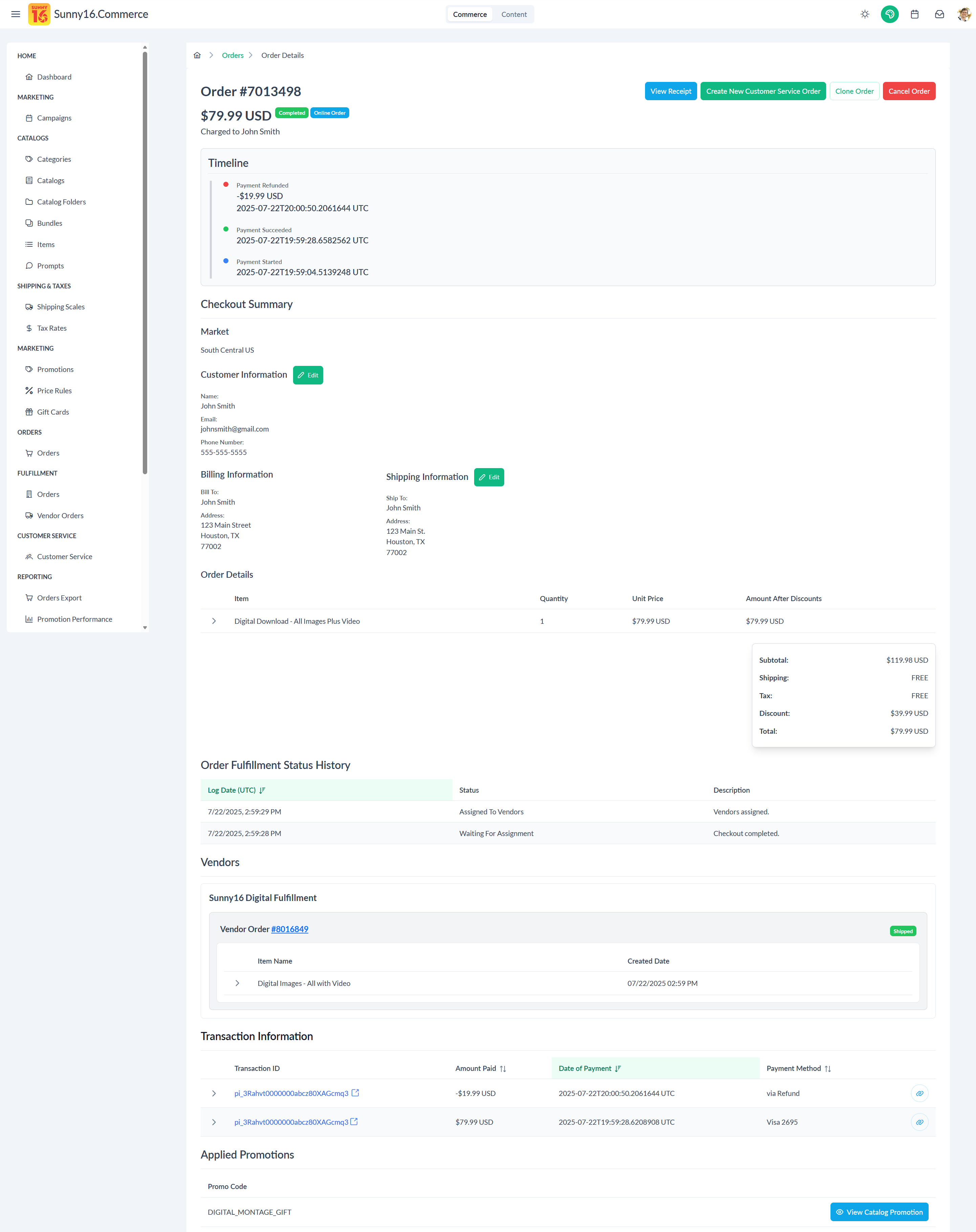Open vendor order #8016849 link
The width and height of the screenshot is (976, 1232).
pos(290,929)
